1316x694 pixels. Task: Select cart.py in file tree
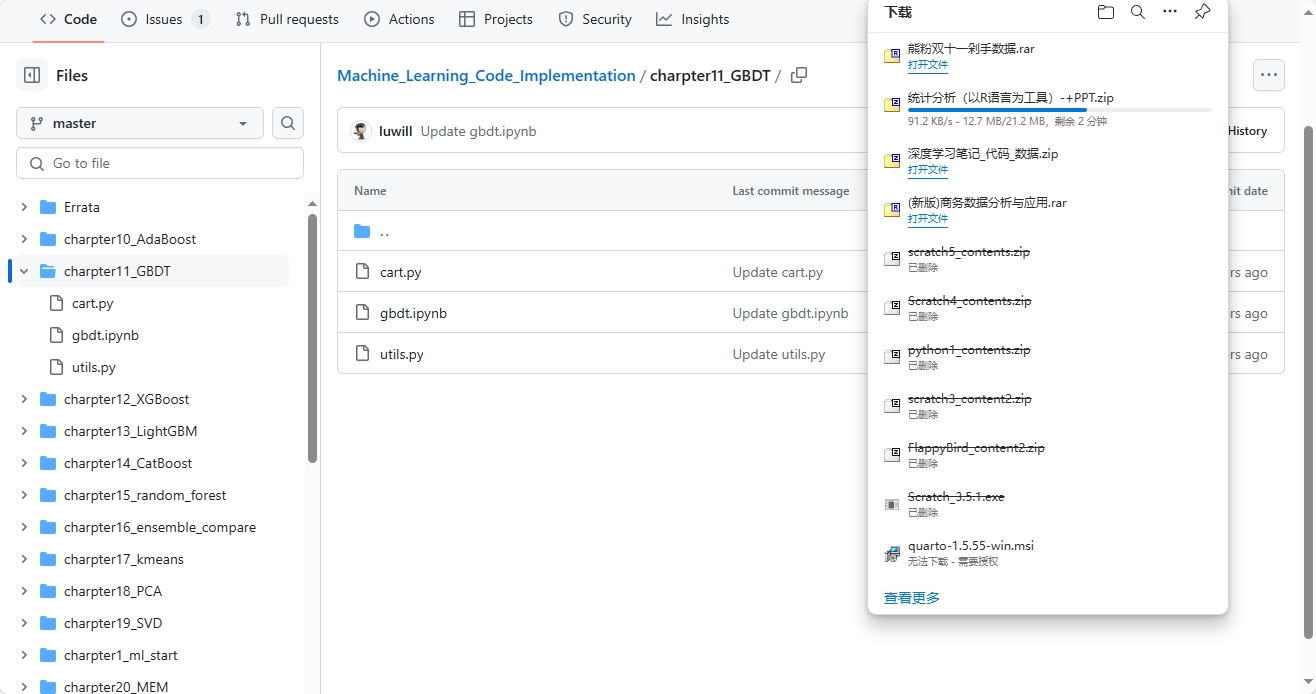92,303
